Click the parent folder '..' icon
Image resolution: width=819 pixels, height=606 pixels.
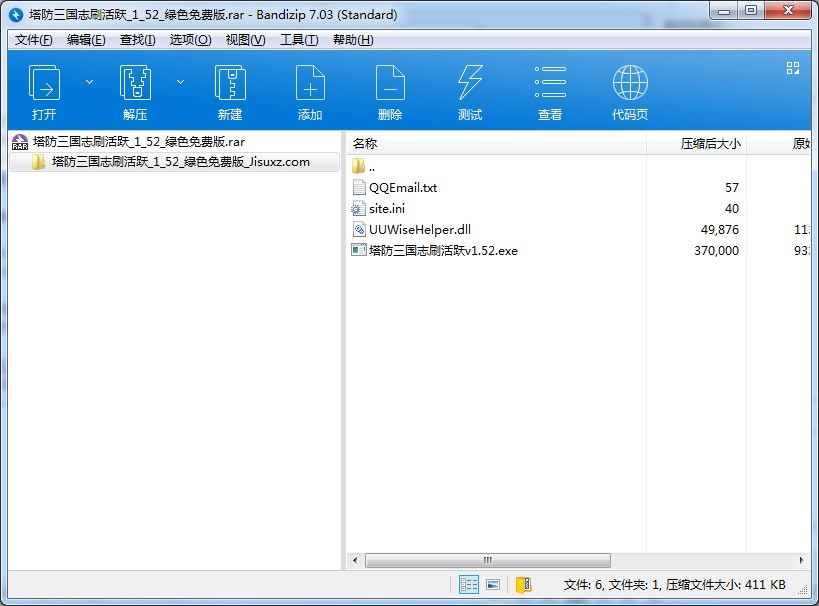(358, 167)
